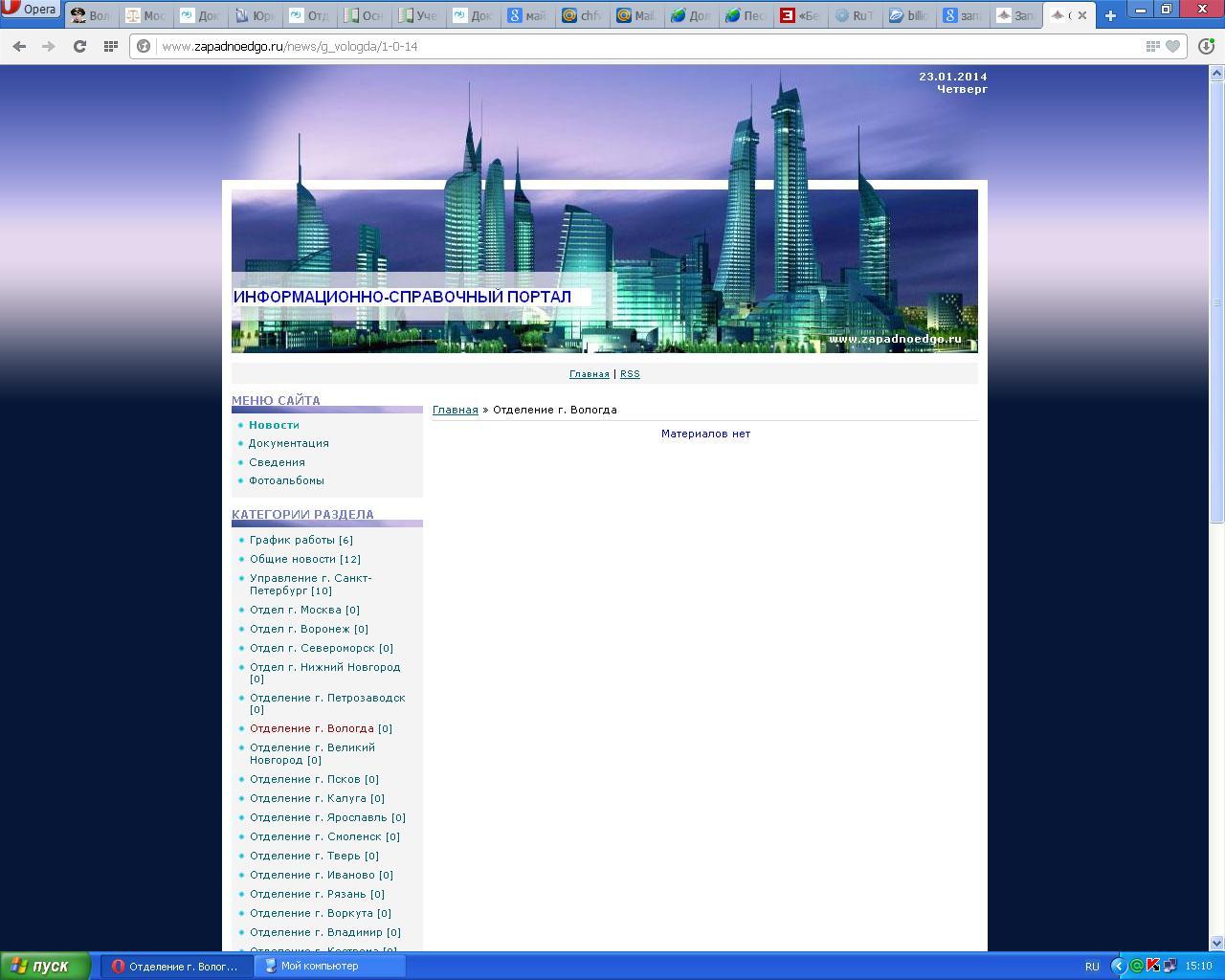The image size is (1225, 980).
Task: Click the heart bookmark icon in address bar
Action: click(1172, 46)
